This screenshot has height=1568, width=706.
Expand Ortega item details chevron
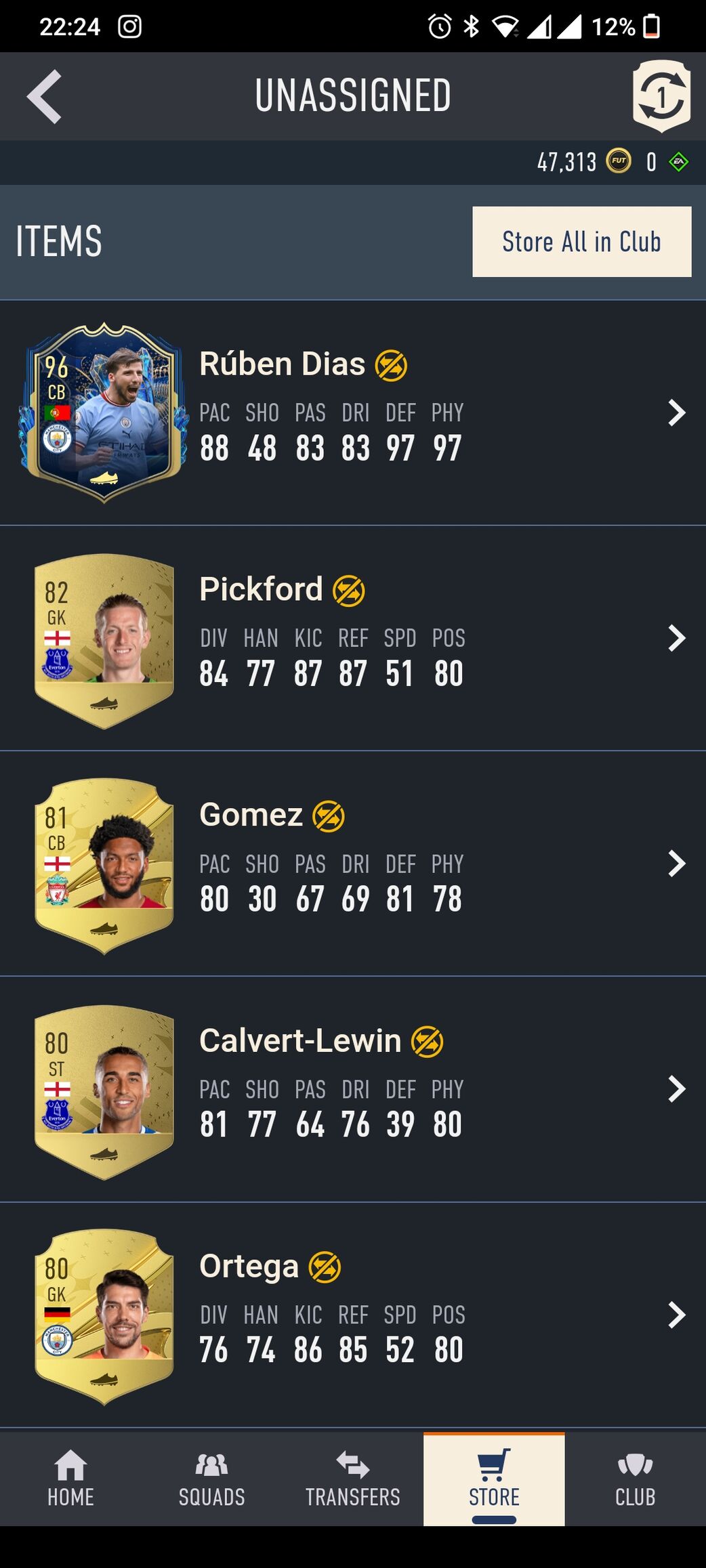pos(676,1315)
